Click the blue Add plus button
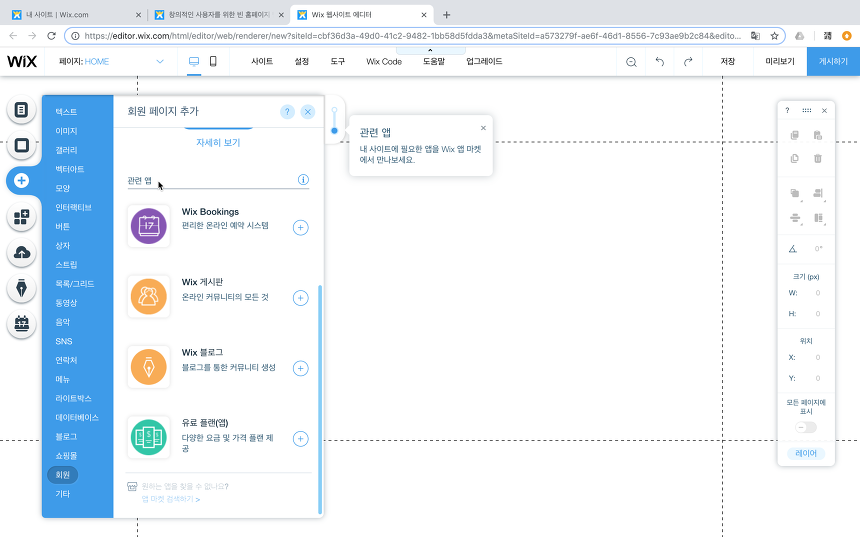The width and height of the screenshot is (860, 537). click(21, 180)
